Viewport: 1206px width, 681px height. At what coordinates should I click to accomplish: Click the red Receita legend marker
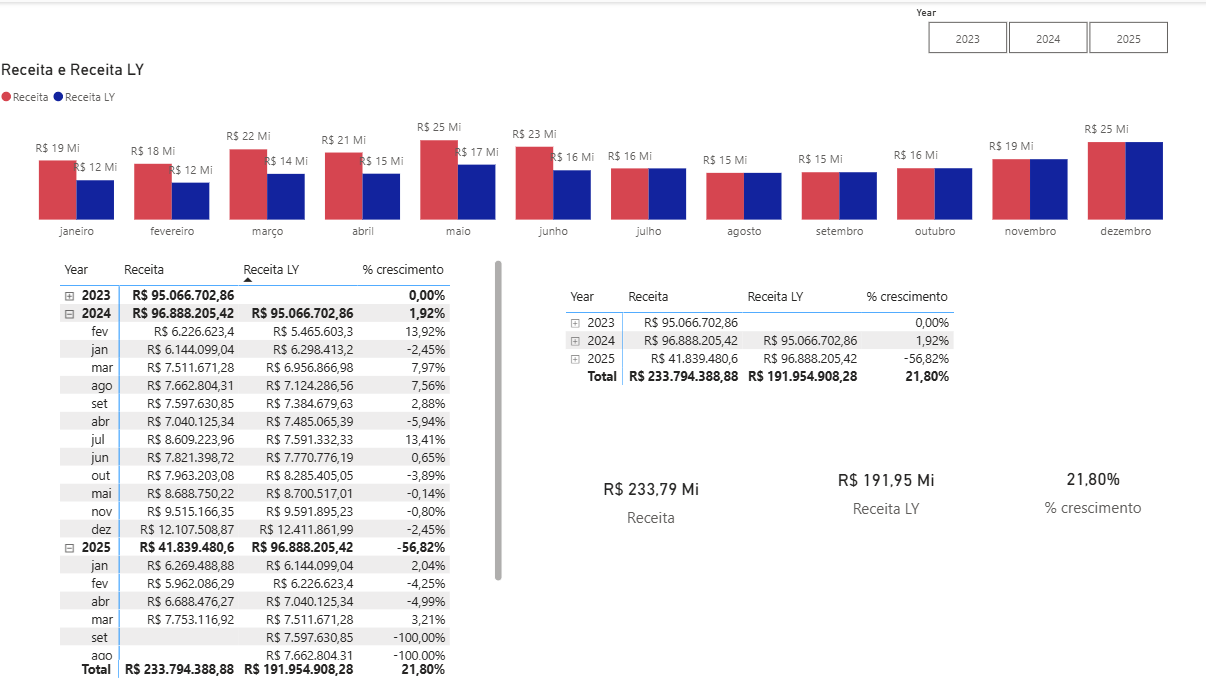tap(6, 97)
